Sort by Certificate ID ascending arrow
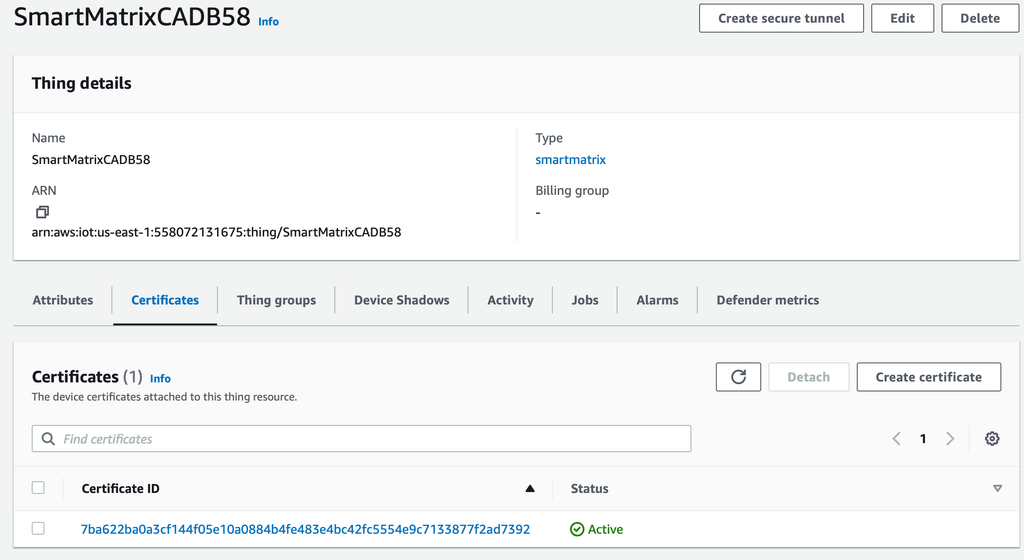 [x=530, y=488]
